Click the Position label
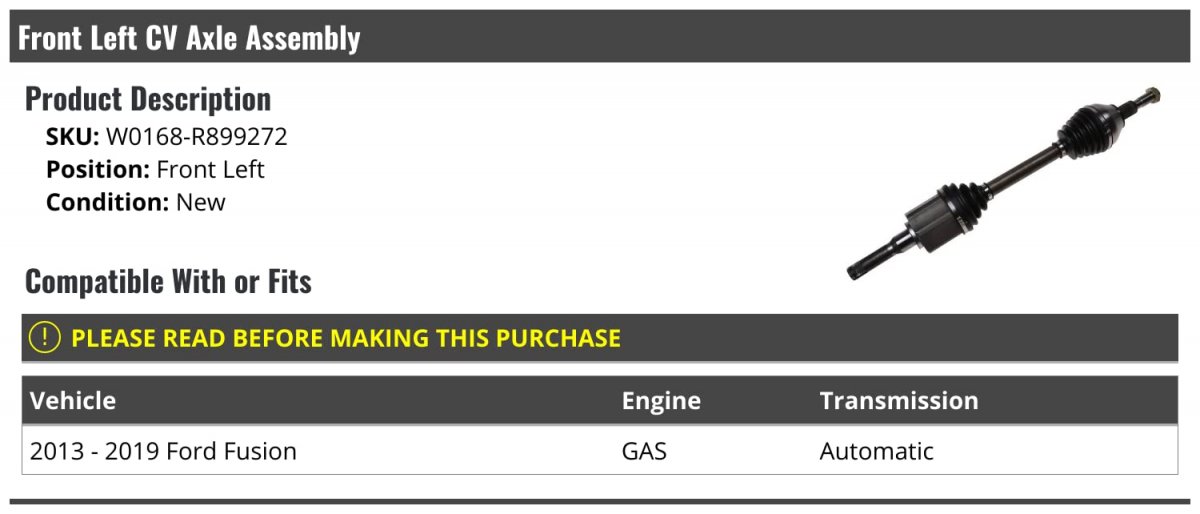This screenshot has height=514, width=1200. [x=98, y=169]
